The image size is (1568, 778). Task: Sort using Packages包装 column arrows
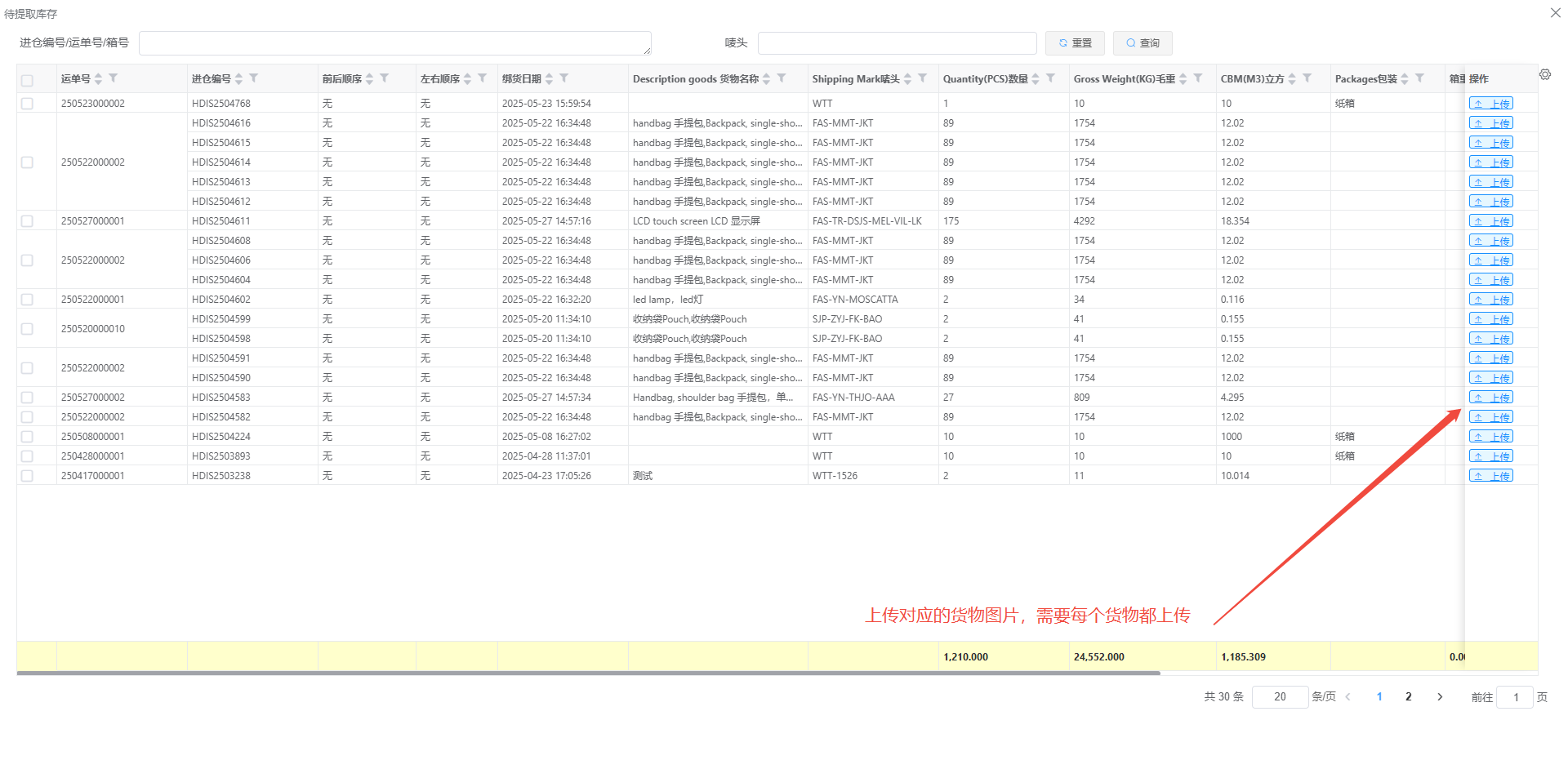(1405, 78)
